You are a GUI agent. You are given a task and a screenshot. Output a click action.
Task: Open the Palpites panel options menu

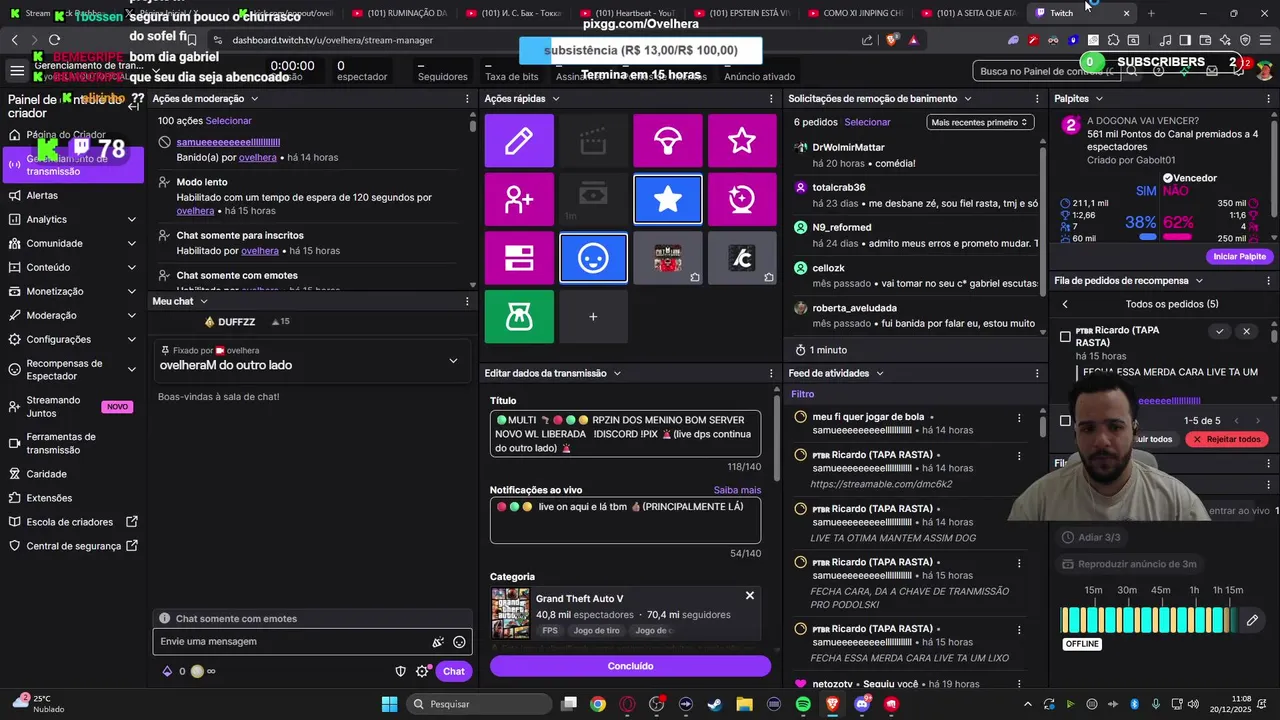(x=1271, y=99)
